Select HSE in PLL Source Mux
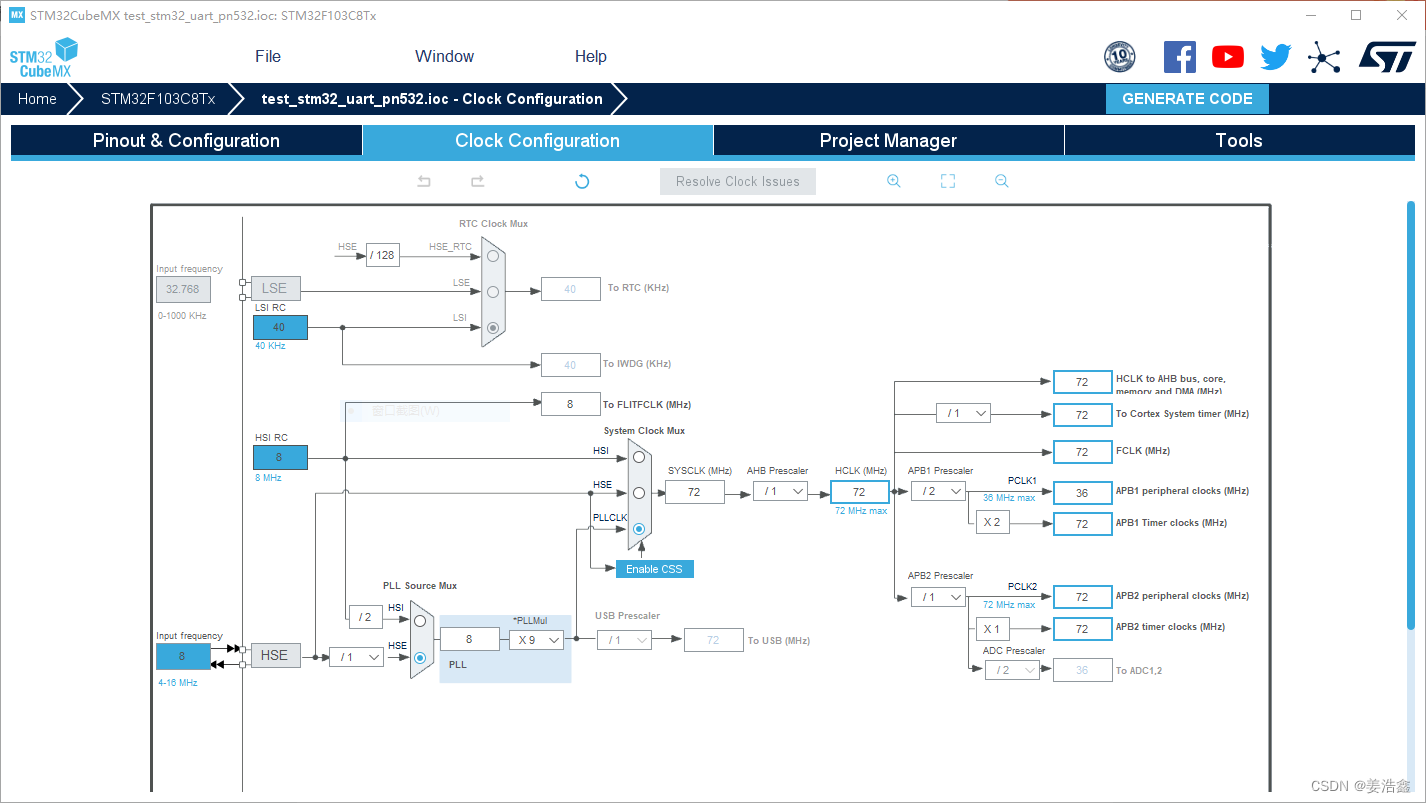 420,658
